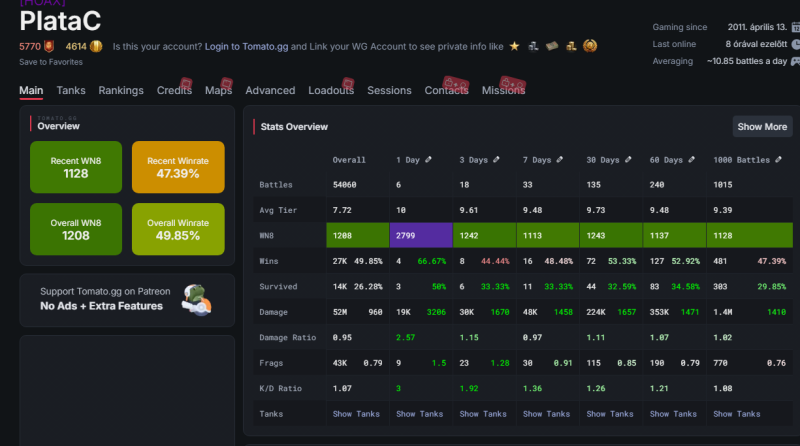Screen dimensions: 800x446
Task: Open the Credits tab
Action: click(x=174, y=90)
